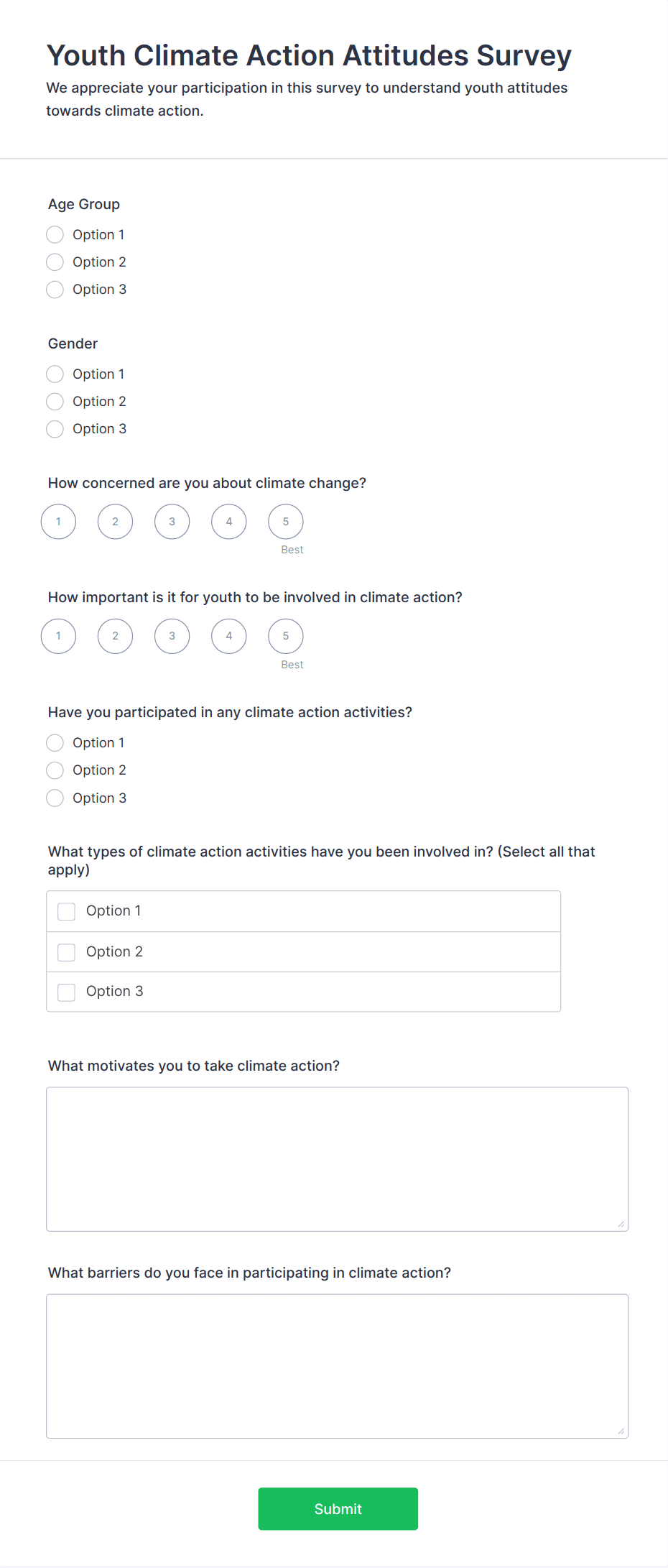Select Option 1 under Gender
The height and width of the screenshot is (1568, 668).
click(x=55, y=374)
